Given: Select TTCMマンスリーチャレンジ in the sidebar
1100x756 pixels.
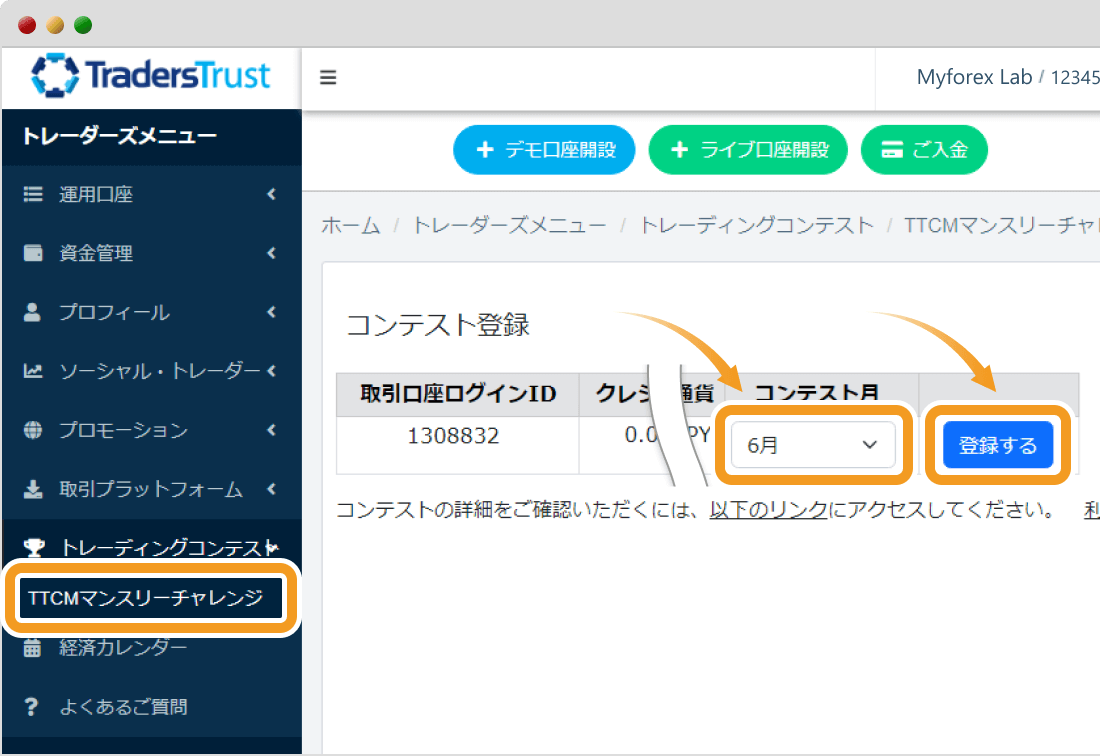Looking at the screenshot, I should pyautogui.click(x=146, y=598).
